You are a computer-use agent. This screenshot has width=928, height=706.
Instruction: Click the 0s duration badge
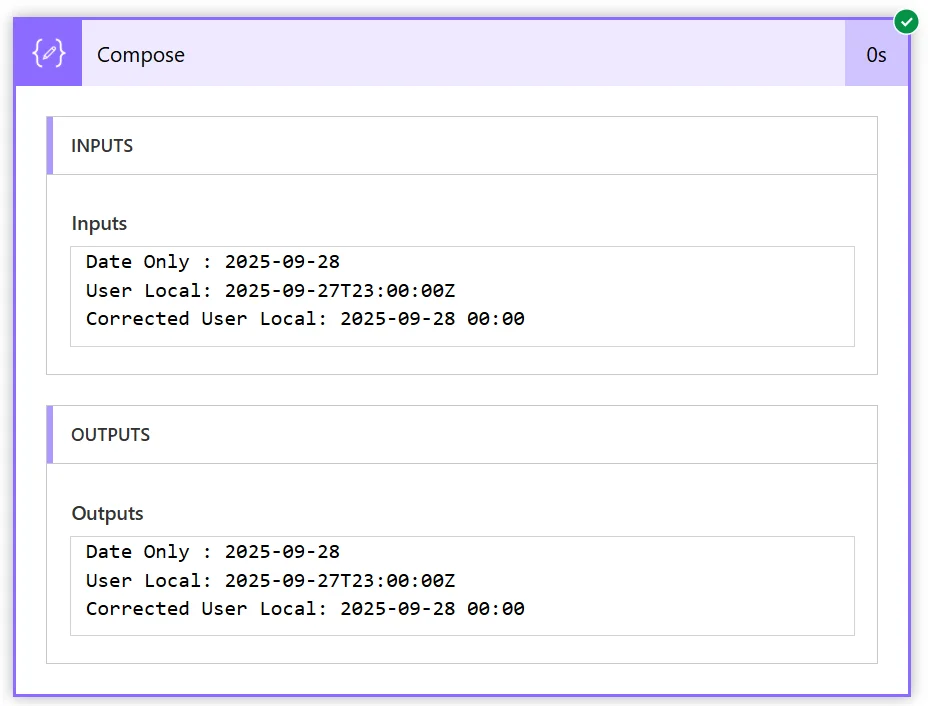pyautogui.click(x=876, y=54)
